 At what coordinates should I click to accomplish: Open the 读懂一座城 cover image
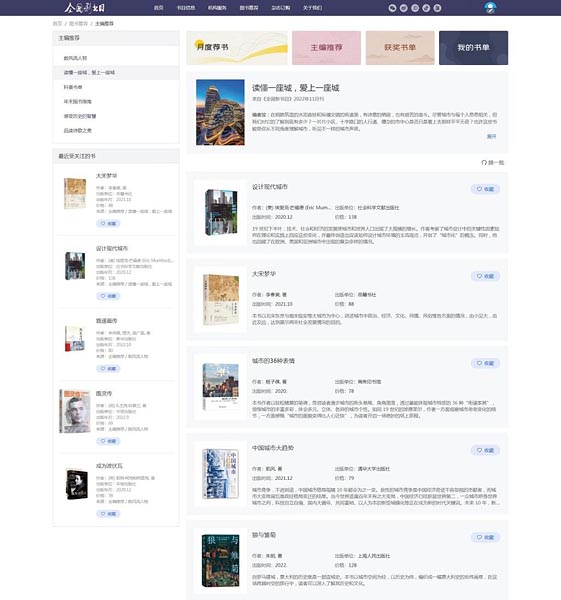click(x=220, y=112)
